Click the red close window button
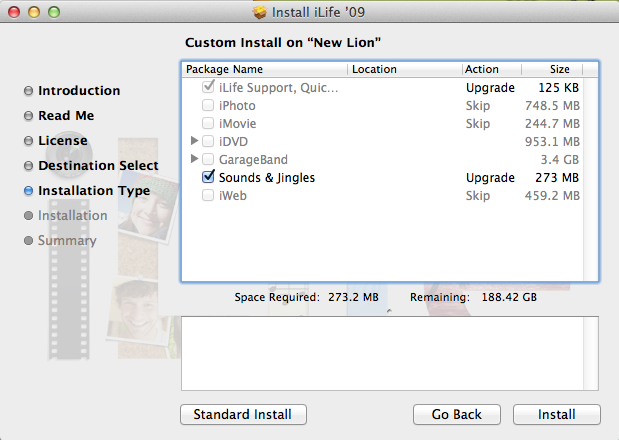The width and height of the screenshot is (619, 440). [13, 13]
